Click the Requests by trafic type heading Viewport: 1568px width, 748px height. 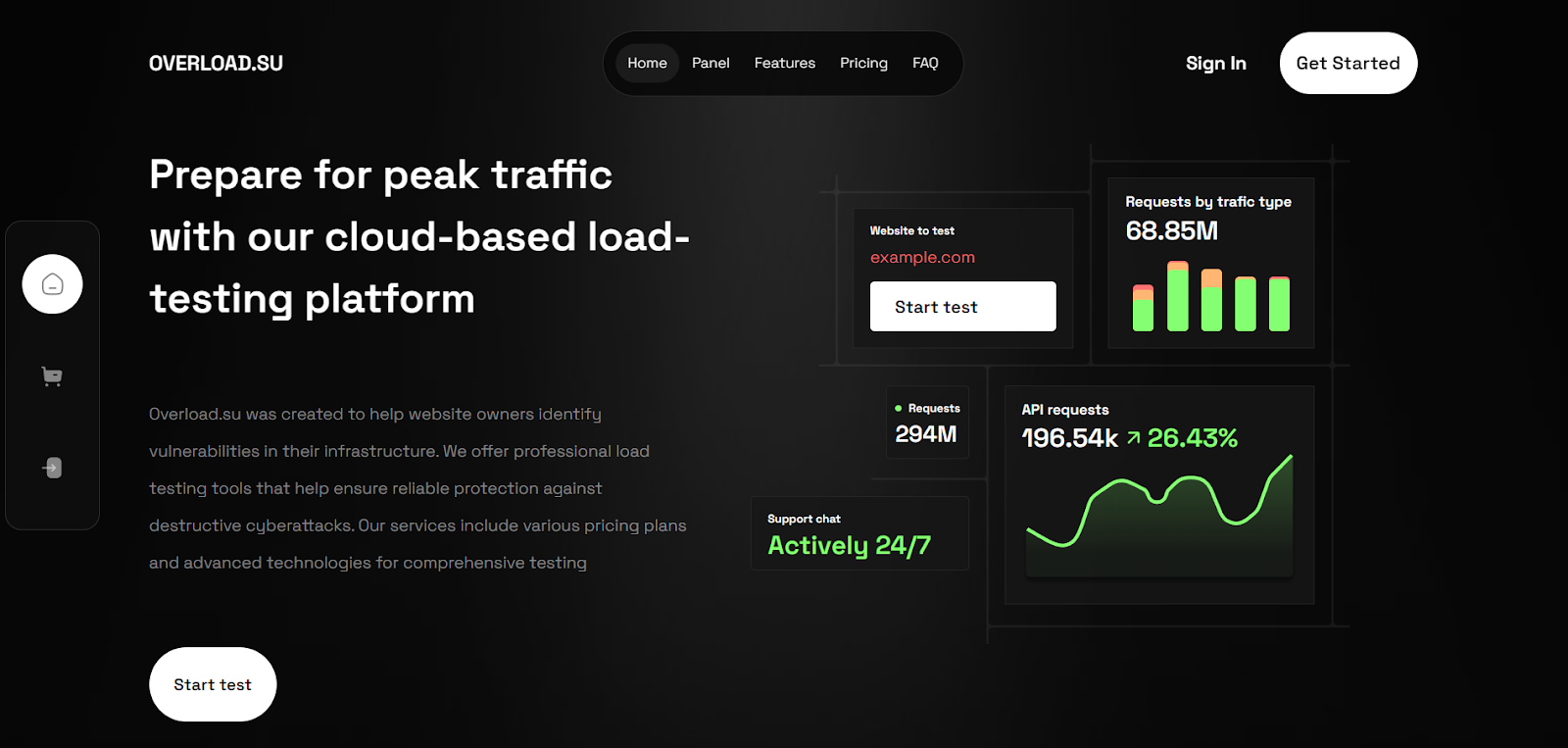(x=1208, y=202)
